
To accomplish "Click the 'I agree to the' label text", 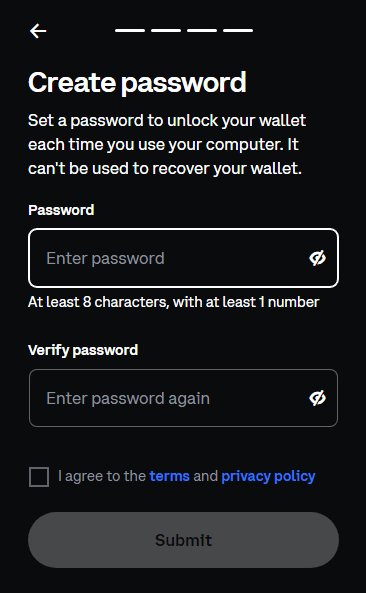I will point(102,476).
